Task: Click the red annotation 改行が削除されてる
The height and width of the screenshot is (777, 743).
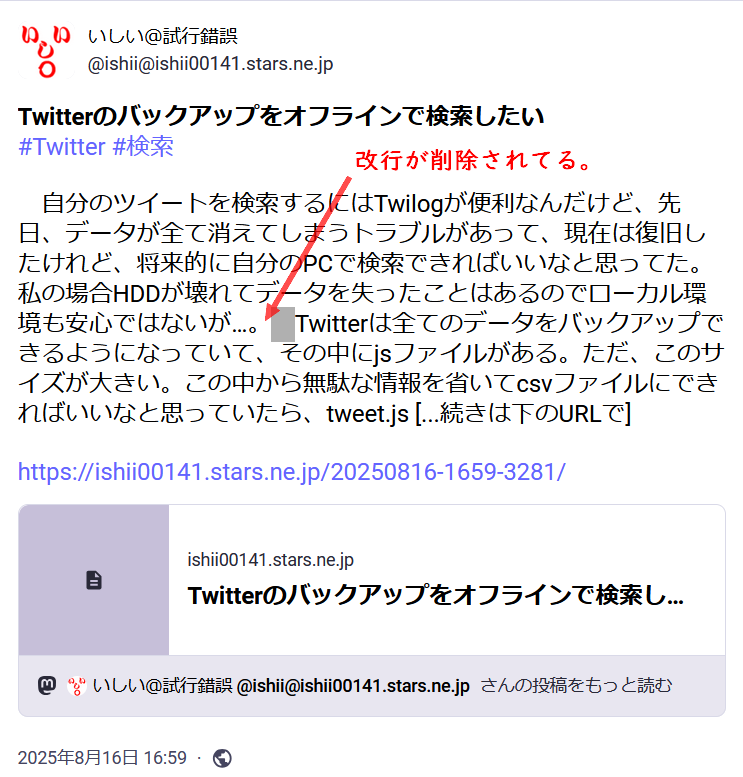Action: pyautogui.click(x=473, y=160)
